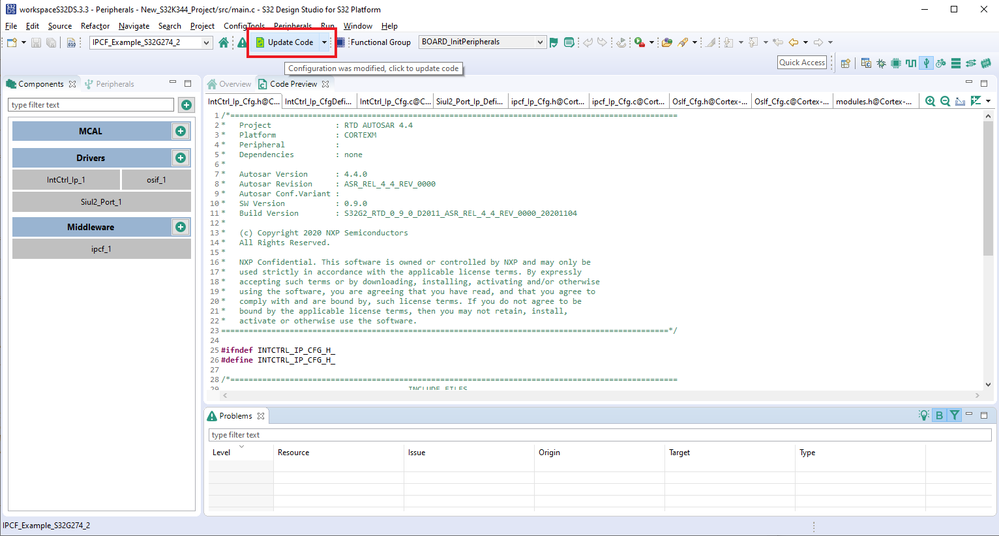Open the Siul2_Port_Ip_Defi... file tab
The height and width of the screenshot is (536, 999).
(x=470, y=101)
